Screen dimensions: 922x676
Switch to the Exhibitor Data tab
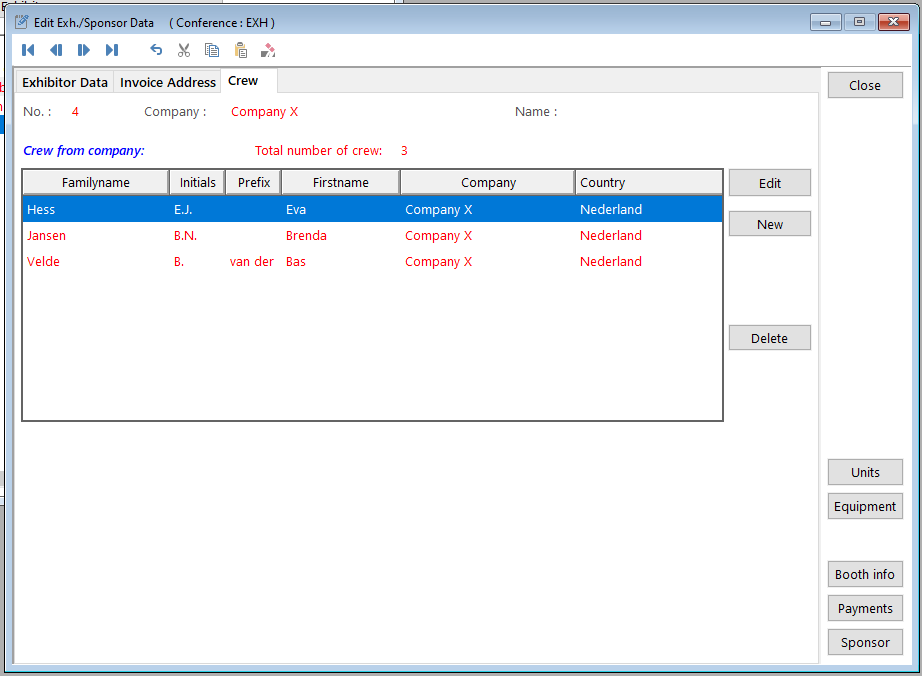65,82
